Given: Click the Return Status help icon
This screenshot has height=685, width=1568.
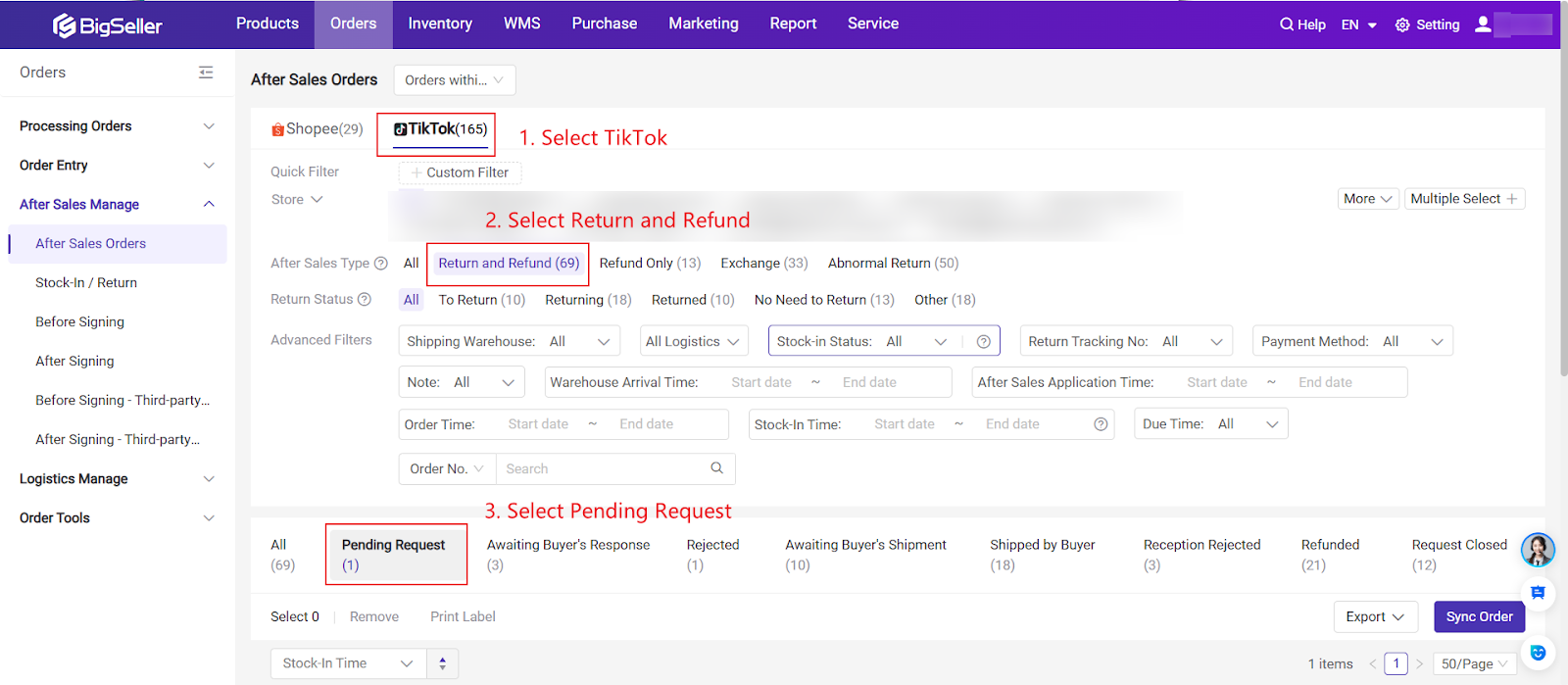Looking at the screenshot, I should (x=365, y=300).
